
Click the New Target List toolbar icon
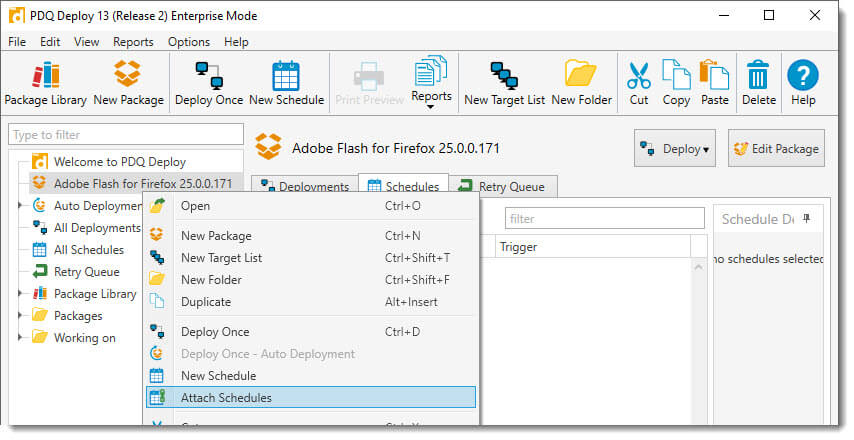pyautogui.click(x=504, y=83)
